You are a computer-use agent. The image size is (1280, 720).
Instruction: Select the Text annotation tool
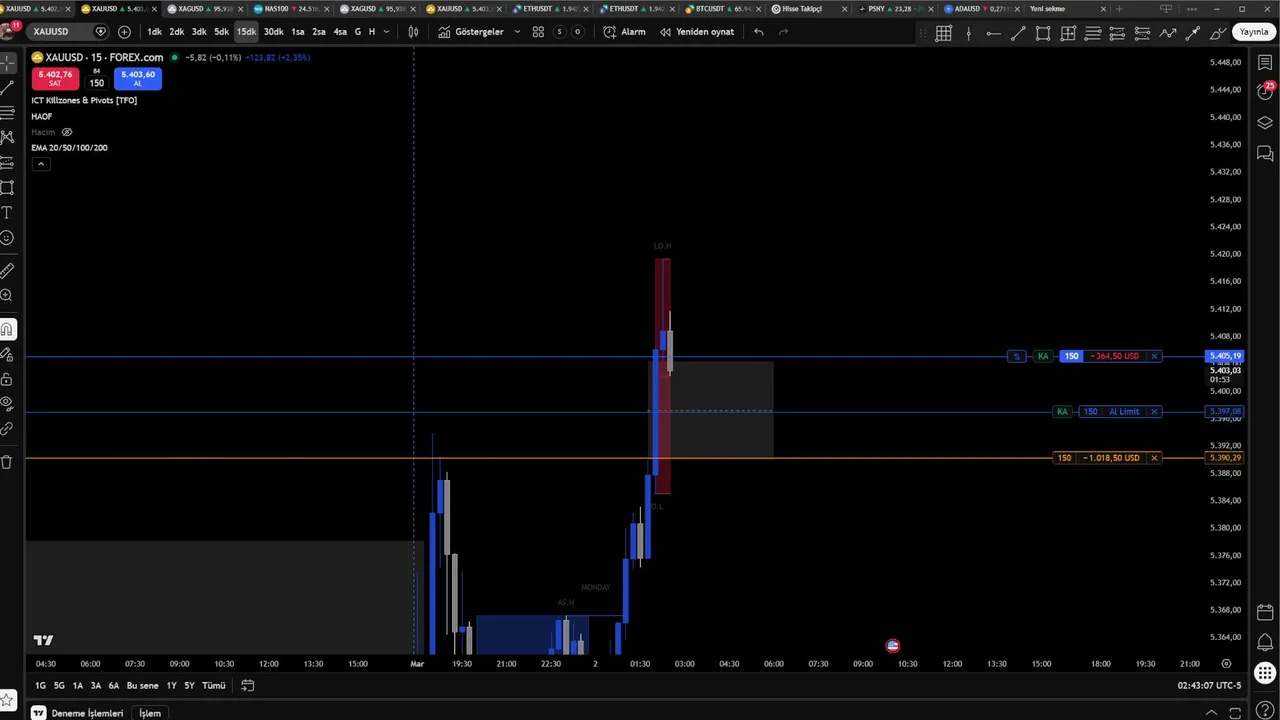[x=7, y=212]
